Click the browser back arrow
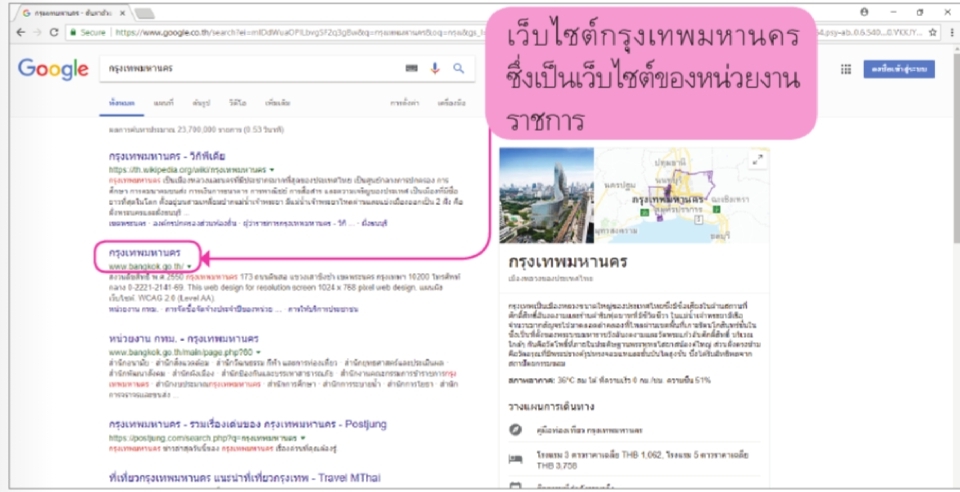Screen dimensions: 960x492 click(22, 32)
